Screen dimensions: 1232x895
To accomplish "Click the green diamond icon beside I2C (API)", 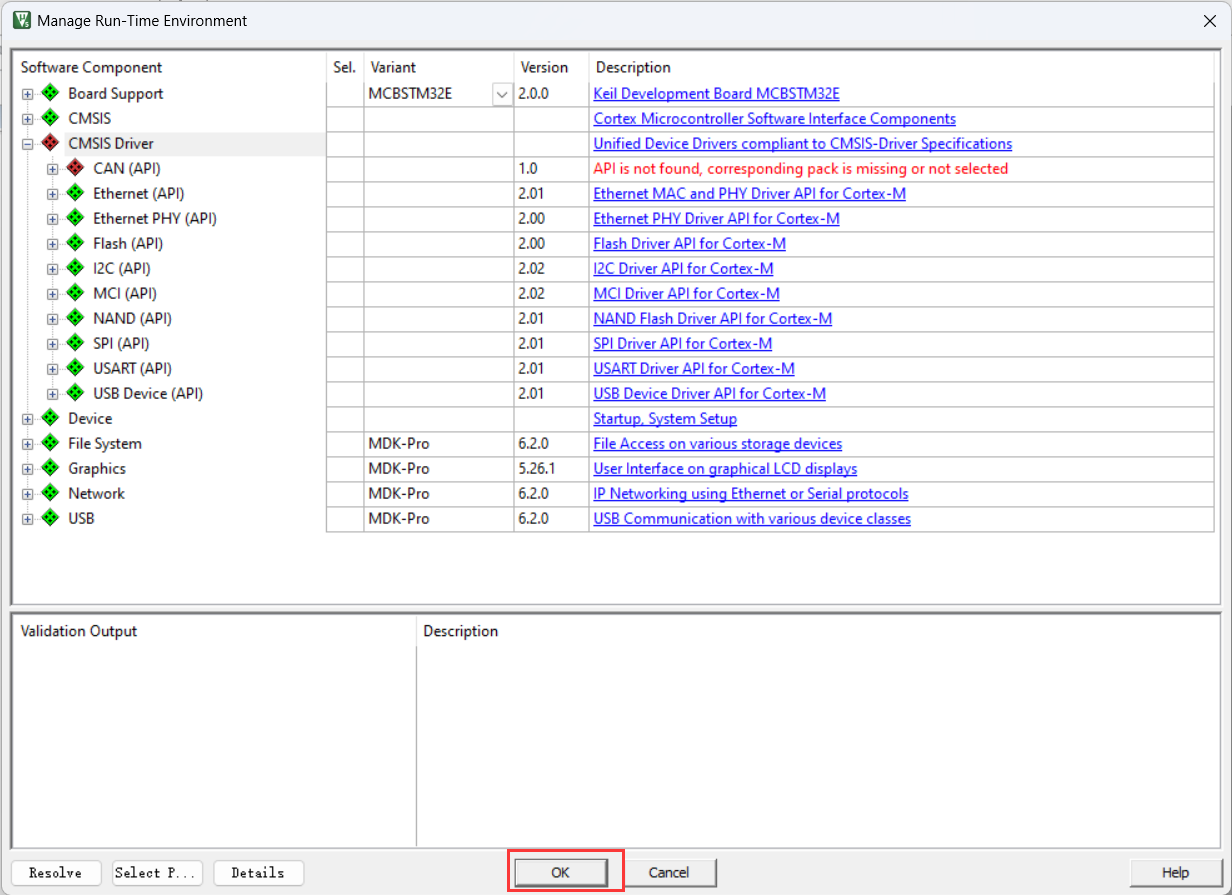I will (75, 268).
